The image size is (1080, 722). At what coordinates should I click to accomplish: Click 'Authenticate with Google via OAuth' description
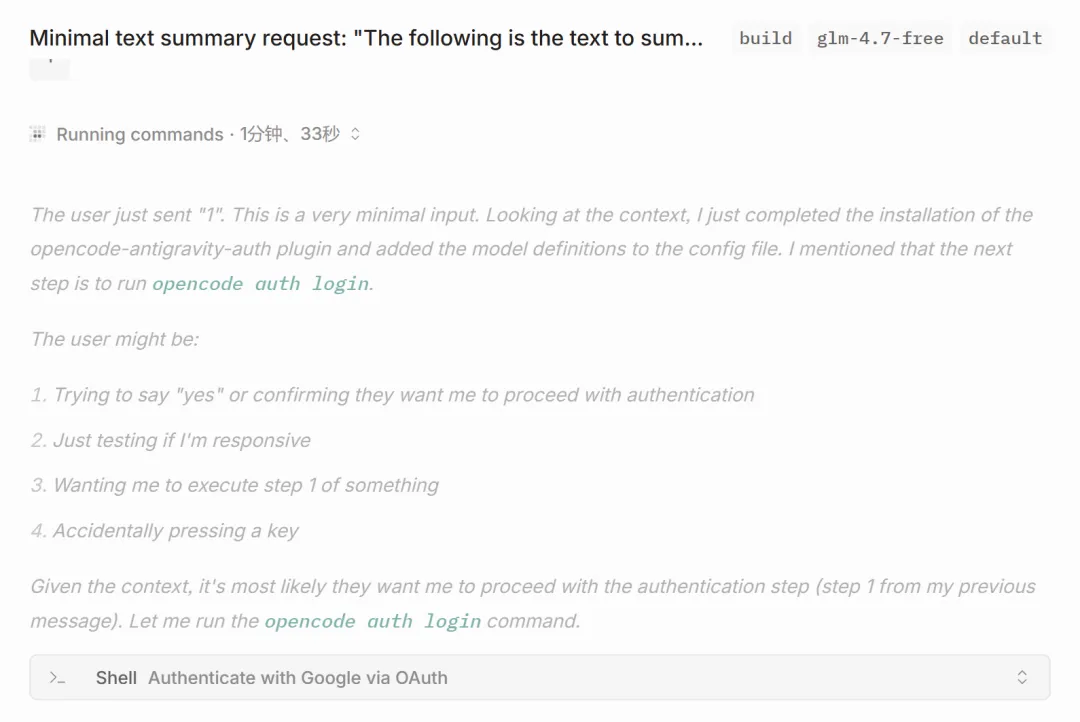298,678
